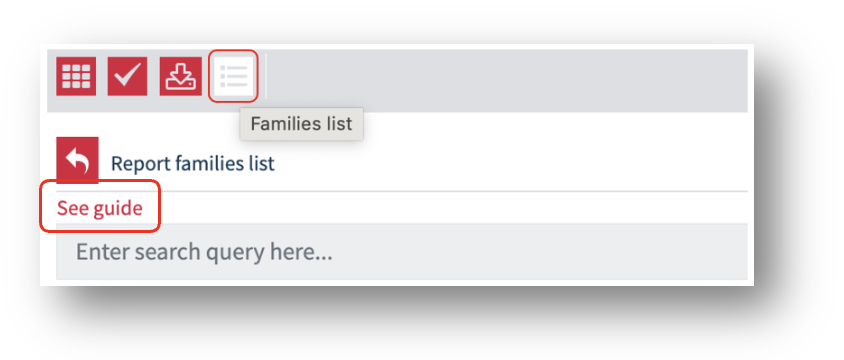Select the bulleted list icon outlined in red

tap(234, 76)
